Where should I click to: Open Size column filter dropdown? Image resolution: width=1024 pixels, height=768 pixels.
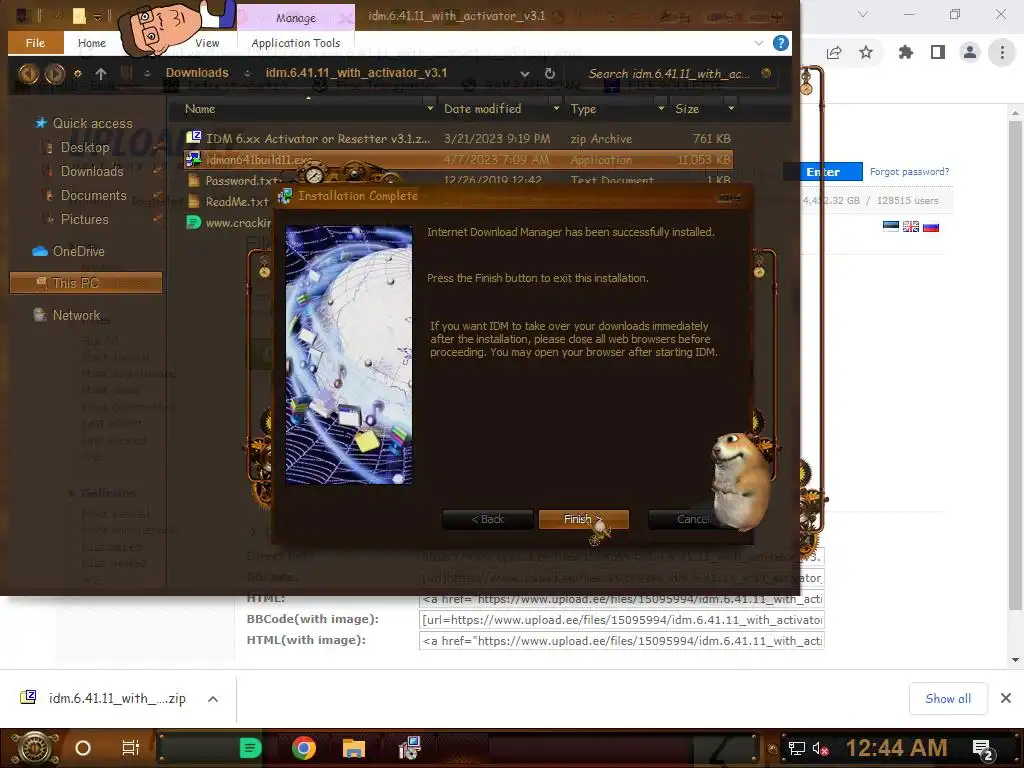click(731, 108)
